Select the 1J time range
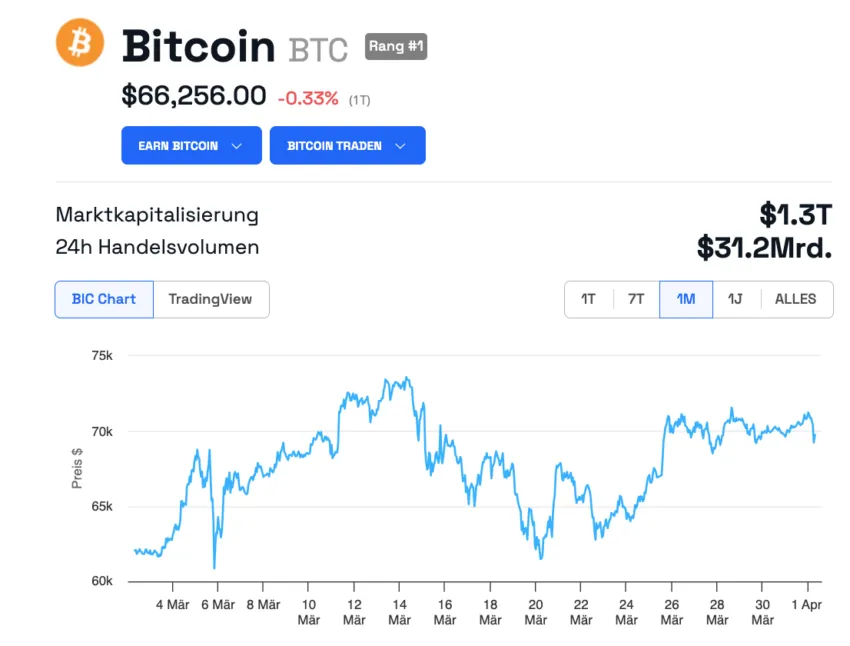 [x=735, y=299]
